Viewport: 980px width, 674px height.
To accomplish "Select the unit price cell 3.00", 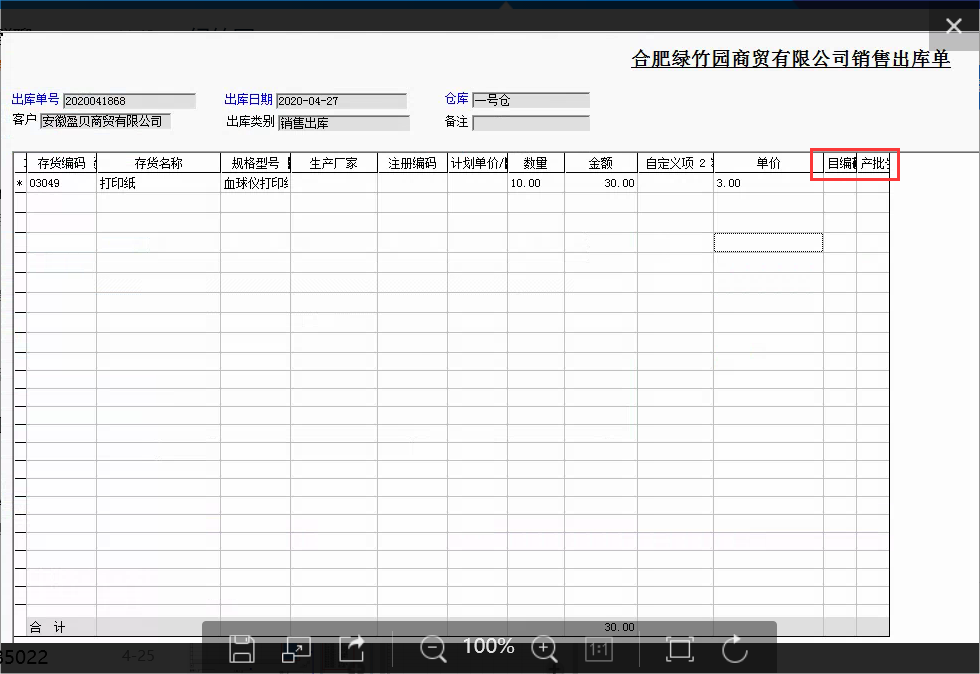I will click(768, 183).
